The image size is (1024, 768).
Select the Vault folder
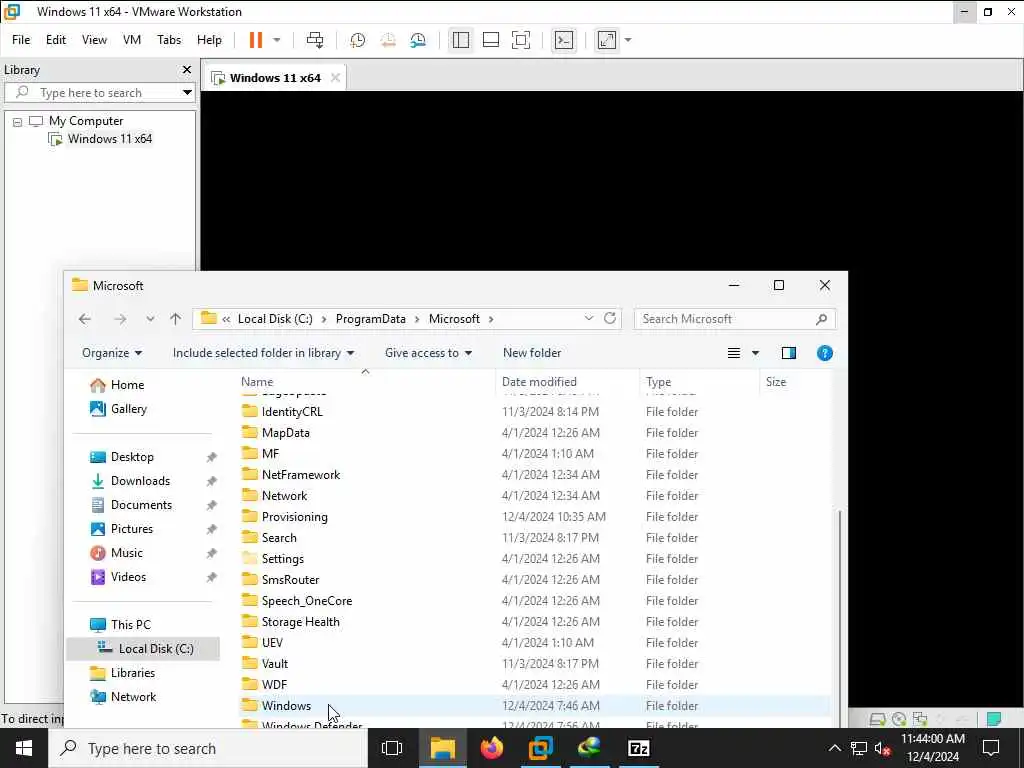pos(274,664)
